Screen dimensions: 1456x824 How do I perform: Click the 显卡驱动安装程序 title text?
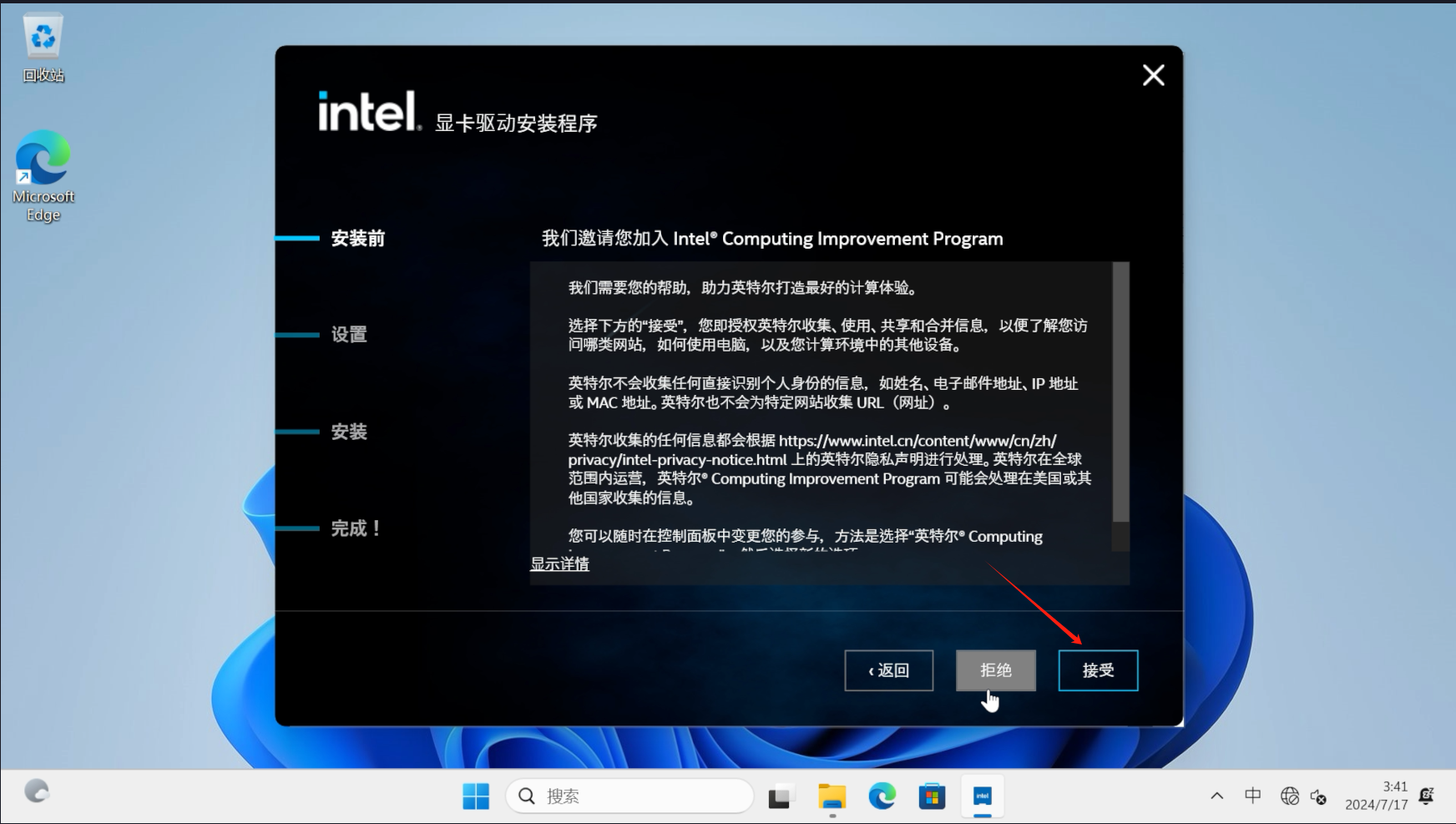[x=516, y=124]
